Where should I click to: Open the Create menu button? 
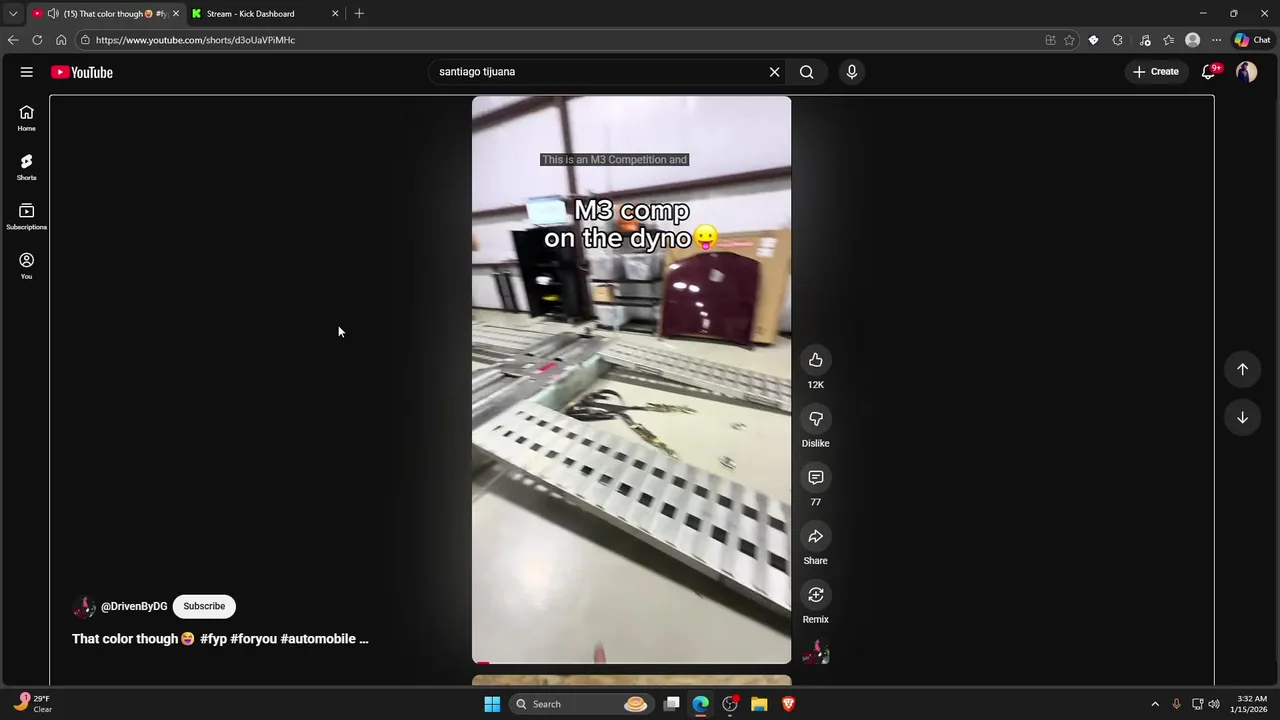[1155, 72]
